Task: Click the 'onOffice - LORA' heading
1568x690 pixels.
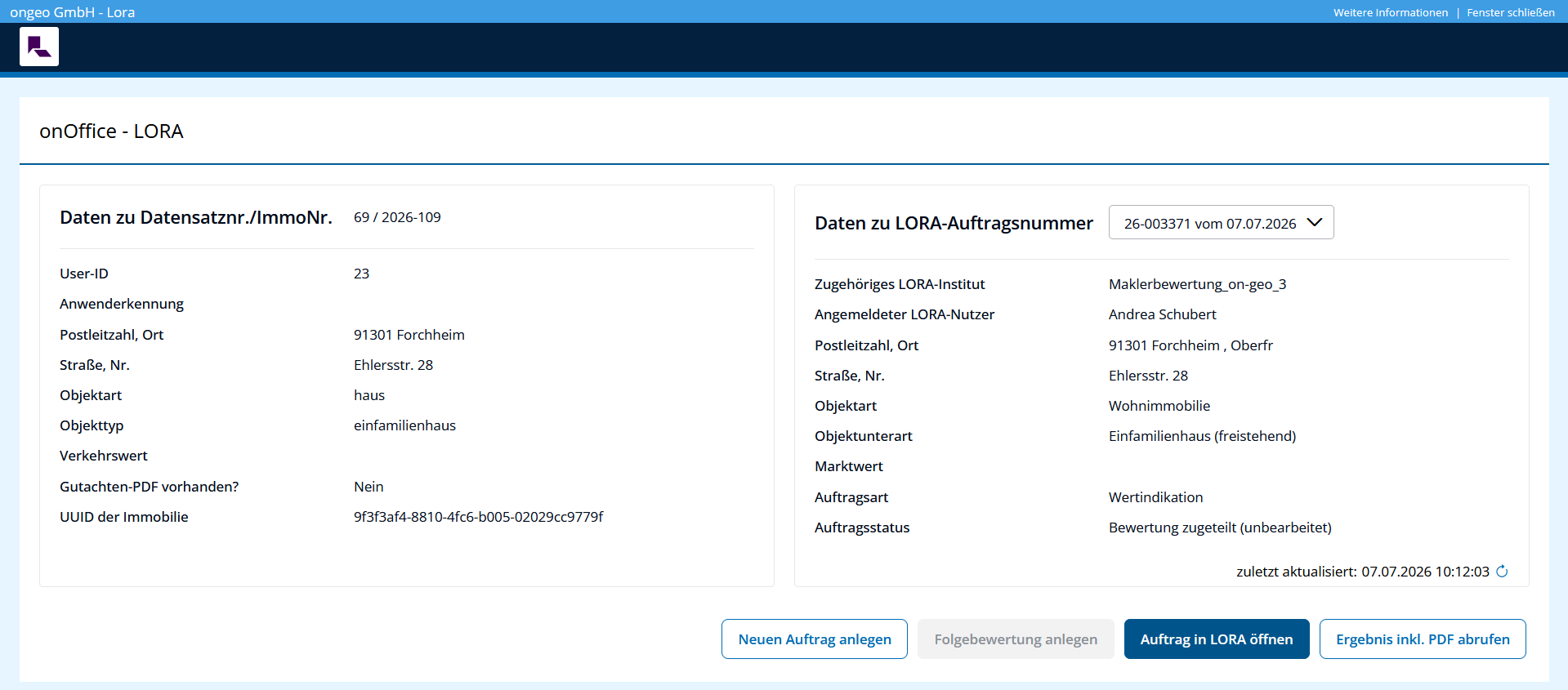Action: coord(111,131)
